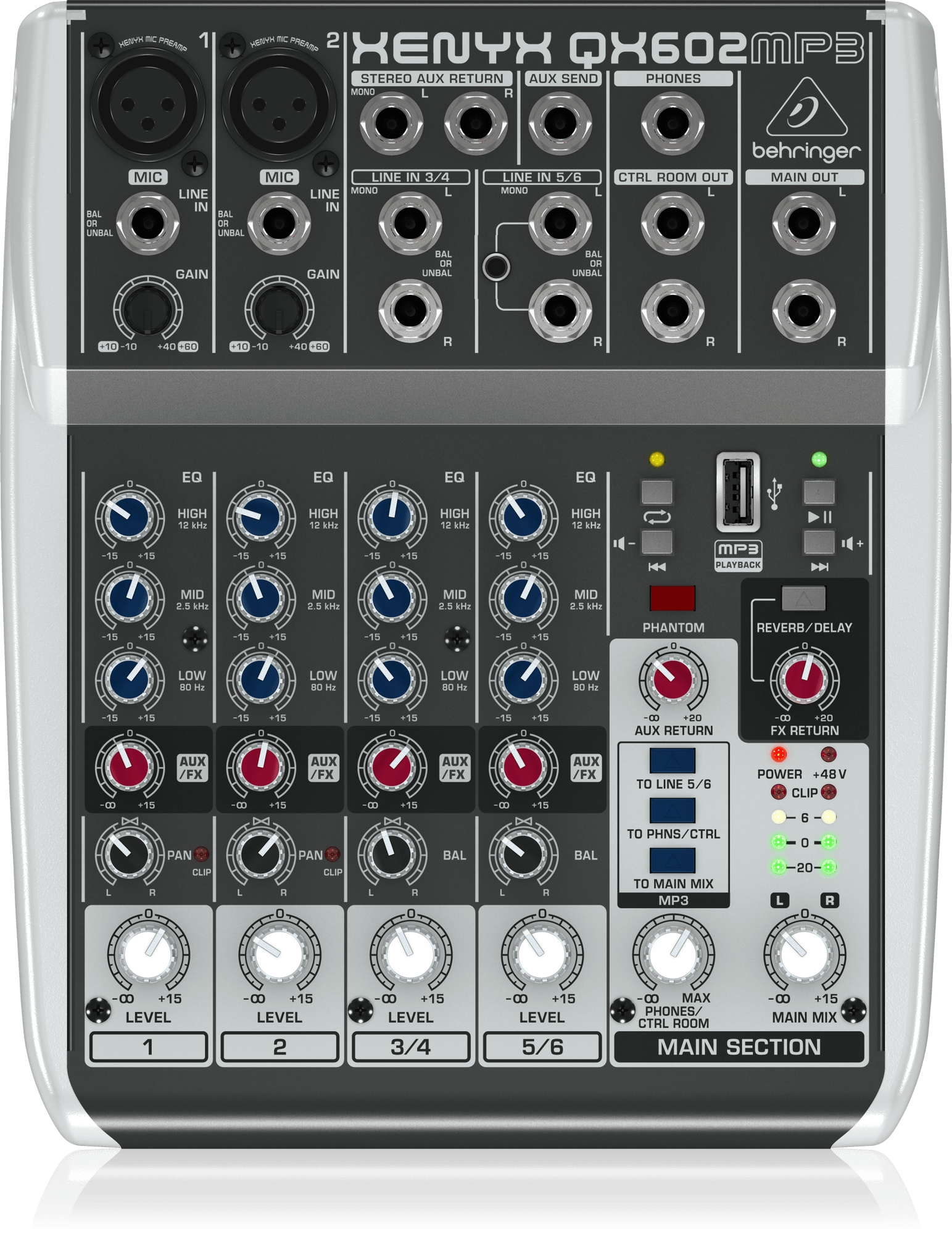Click the channel 1 XLR MIC input
Screen dimensions: 952x1234
coord(147,104)
